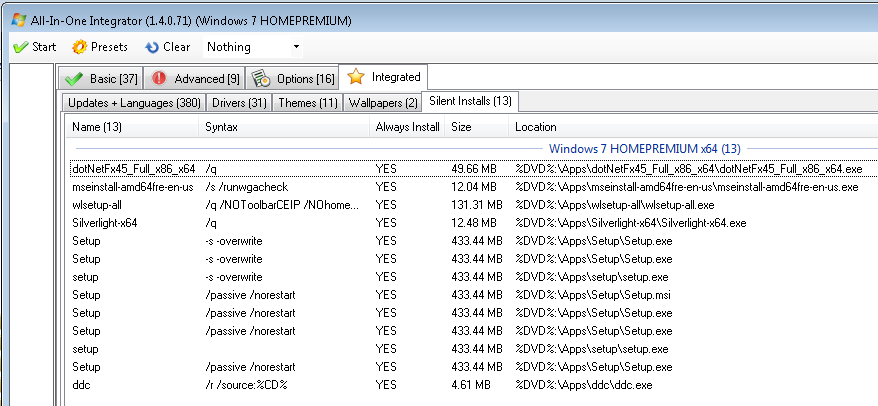The width and height of the screenshot is (878, 406).
Task: Switch to the Wallpapers (2) tab
Action: point(383,102)
